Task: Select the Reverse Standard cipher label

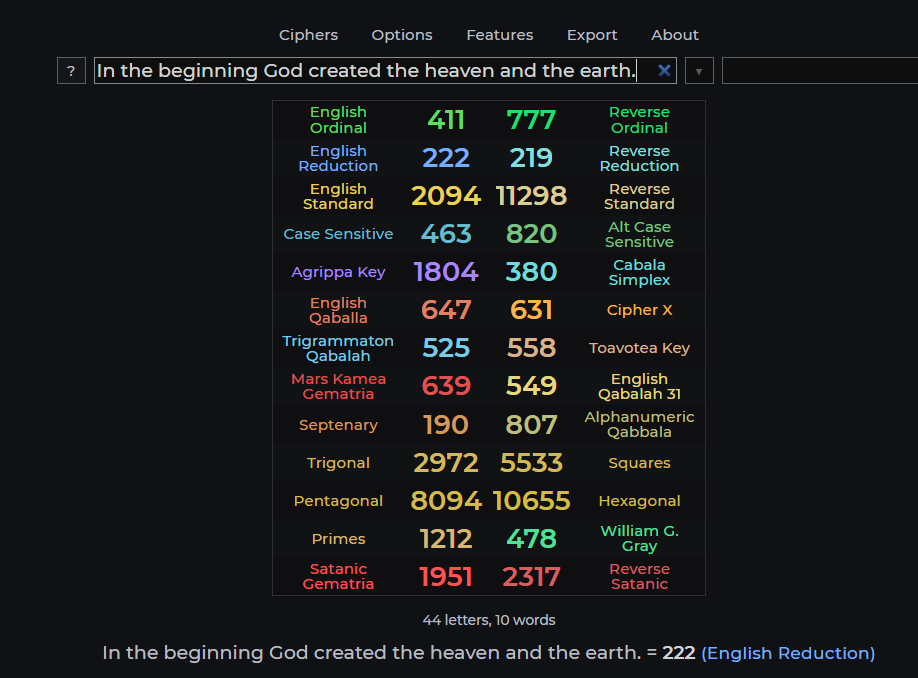Action: coord(639,197)
